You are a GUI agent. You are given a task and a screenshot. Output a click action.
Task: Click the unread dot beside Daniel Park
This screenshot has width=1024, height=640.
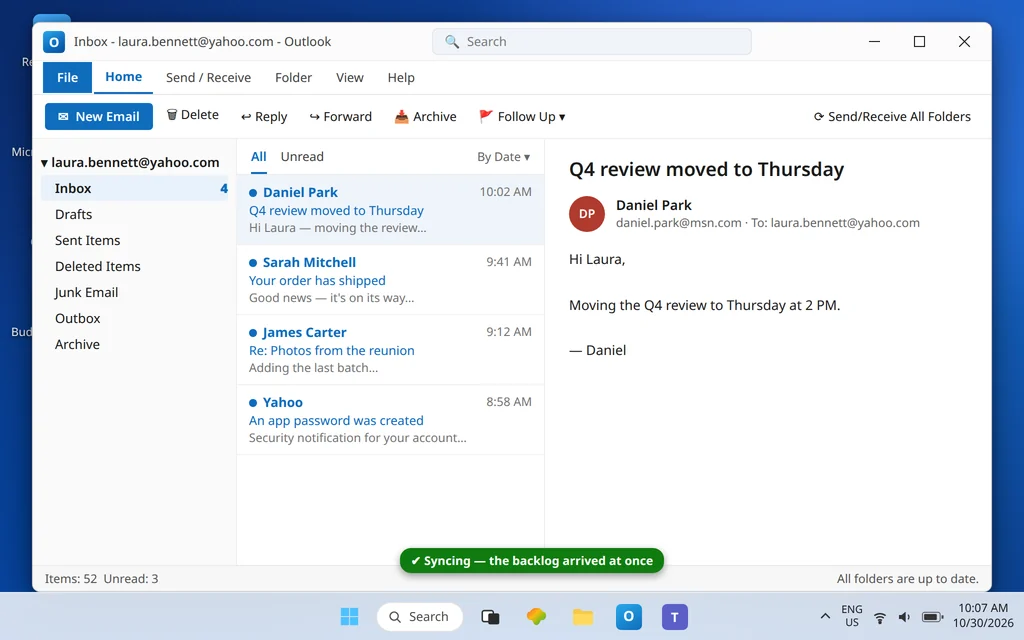[x=253, y=193]
